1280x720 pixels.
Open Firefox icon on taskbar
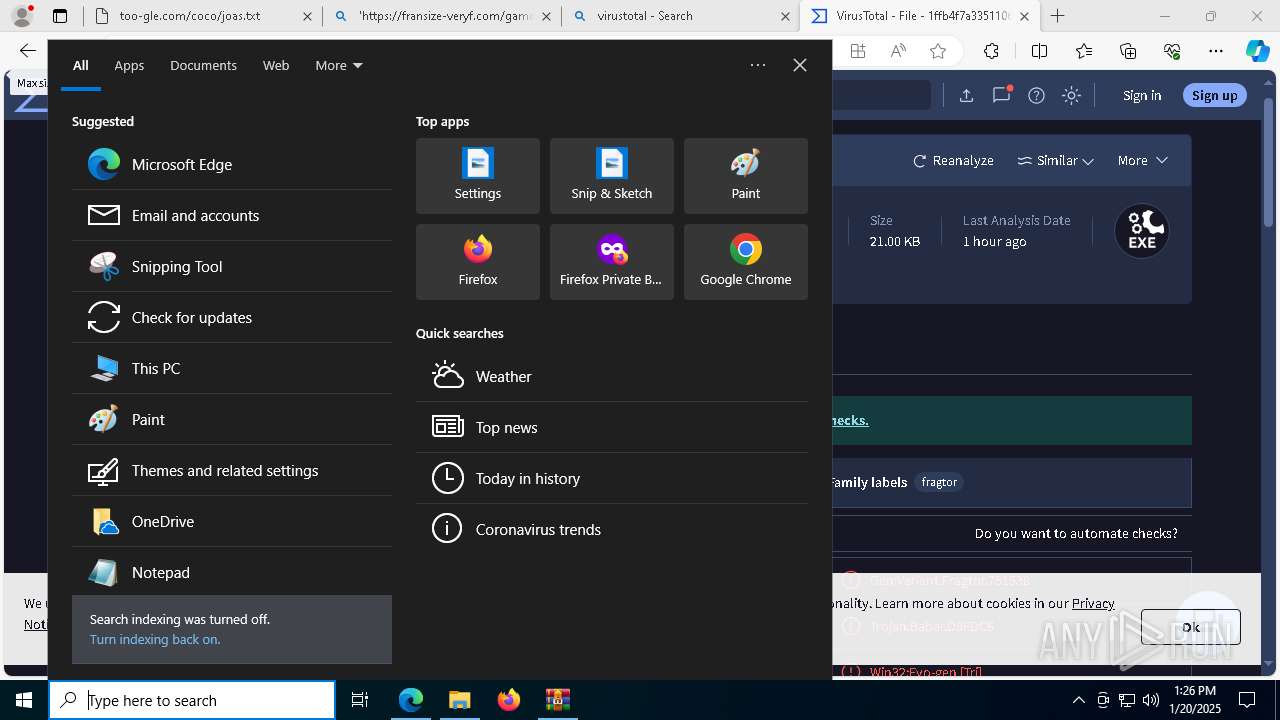[x=509, y=700]
